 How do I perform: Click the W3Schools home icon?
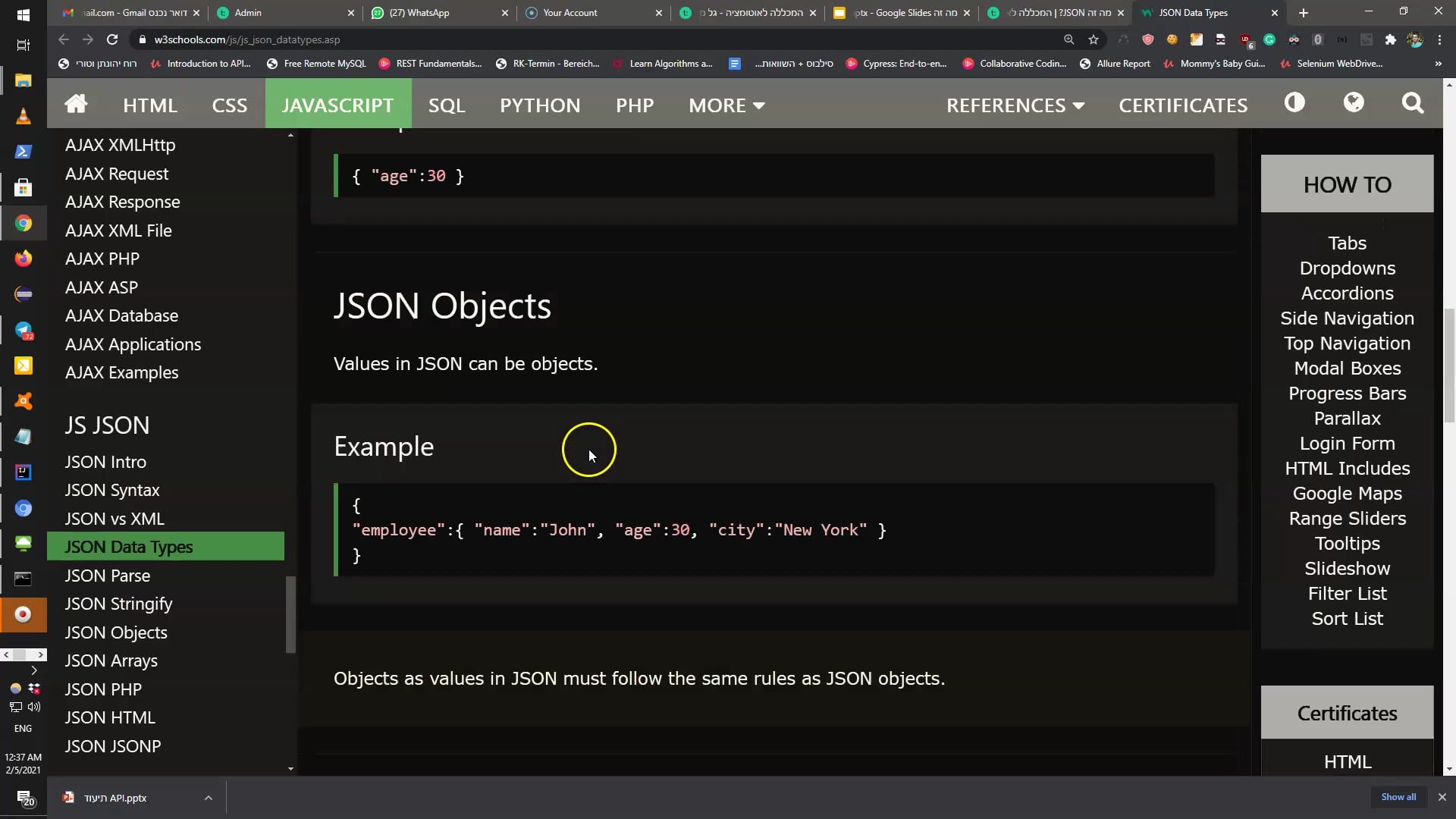[76, 104]
